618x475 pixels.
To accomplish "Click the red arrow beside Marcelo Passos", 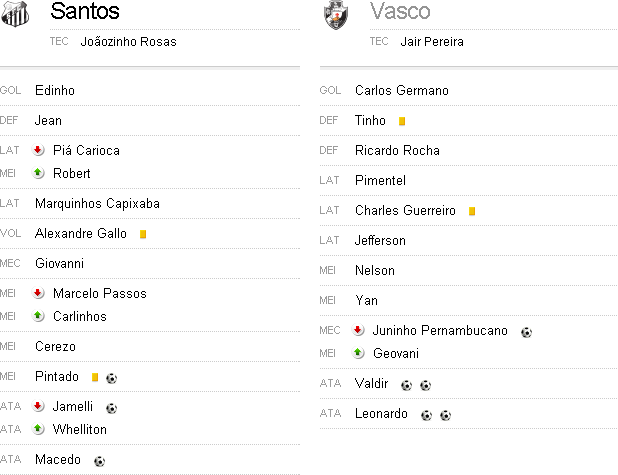I will [39, 293].
